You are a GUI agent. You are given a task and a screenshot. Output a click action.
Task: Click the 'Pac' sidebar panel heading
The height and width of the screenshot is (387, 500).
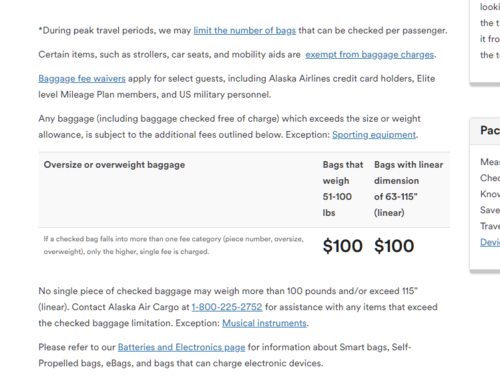pos(490,130)
